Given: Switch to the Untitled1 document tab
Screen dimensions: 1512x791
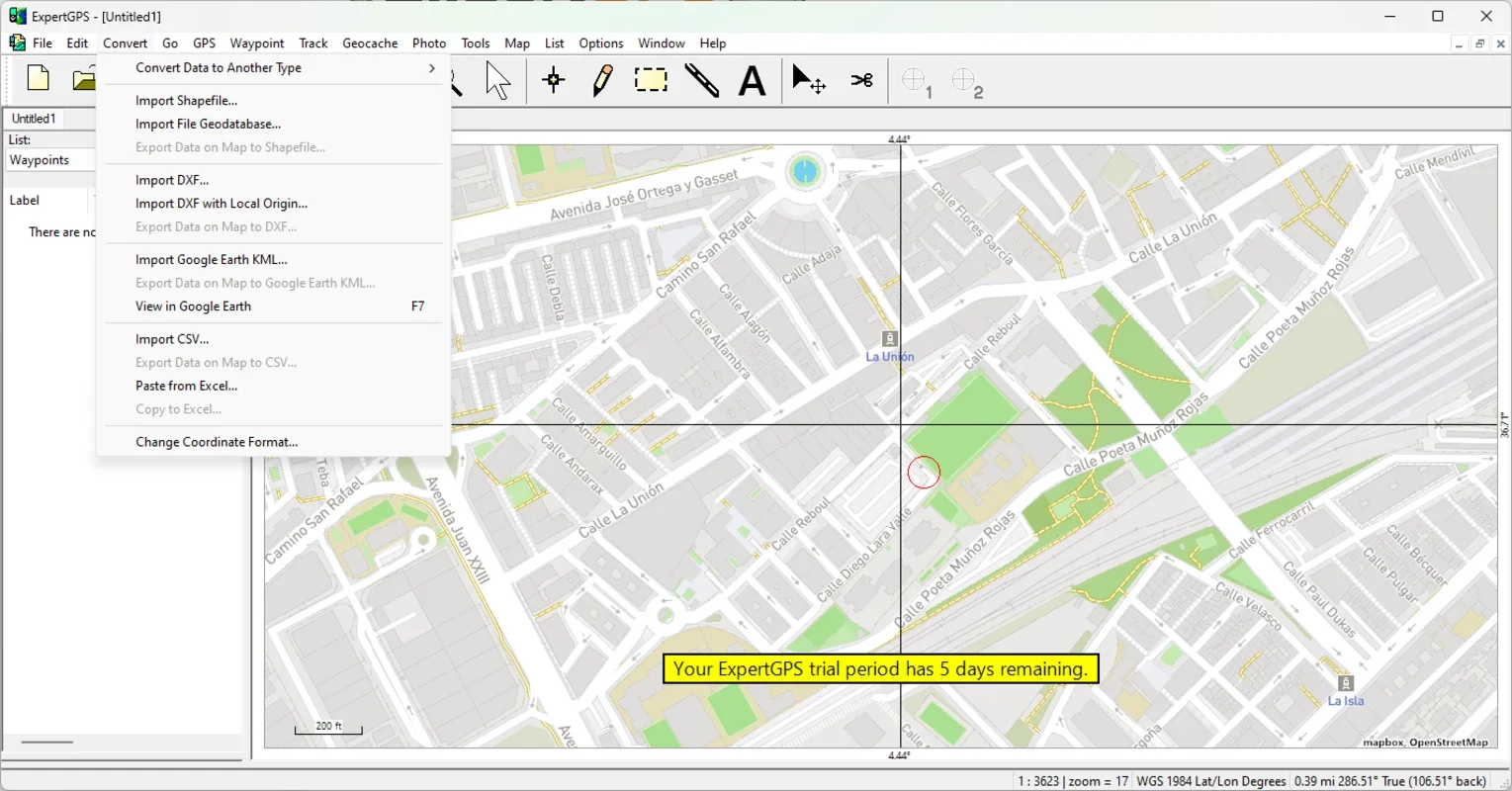Looking at the screenshot, I should tap(35, 119).
